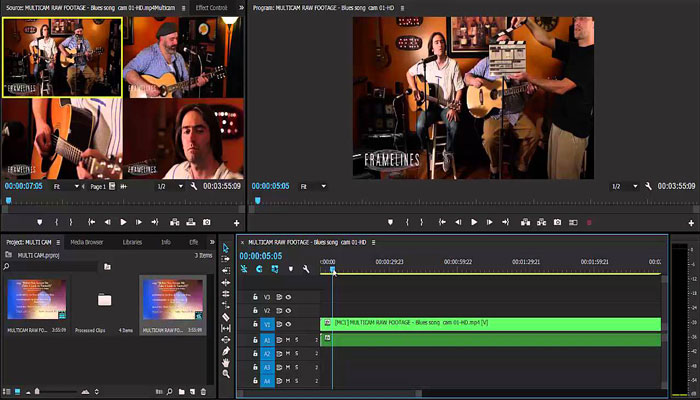Switch to Effect Controls tab

211,8
